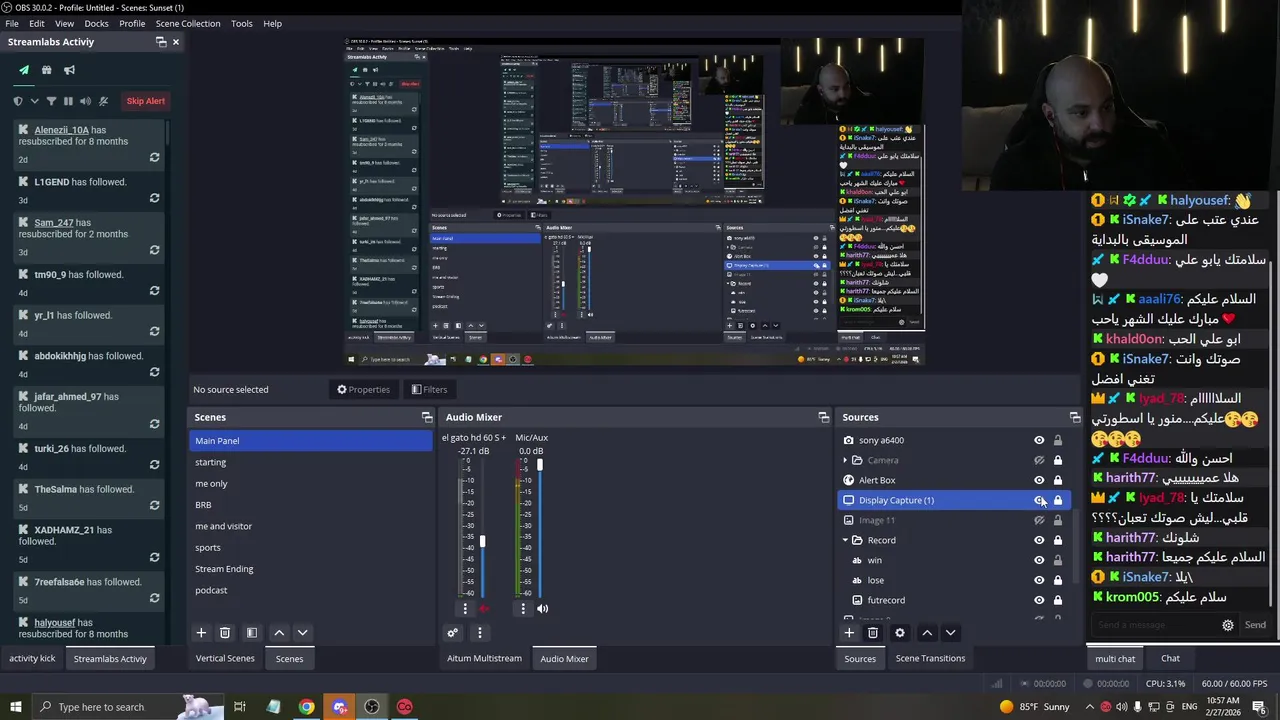The height and width of the screenshot is (720, 1280).
Task: Unlock the Display Capture (1) source
Action: click(1058, 500)
